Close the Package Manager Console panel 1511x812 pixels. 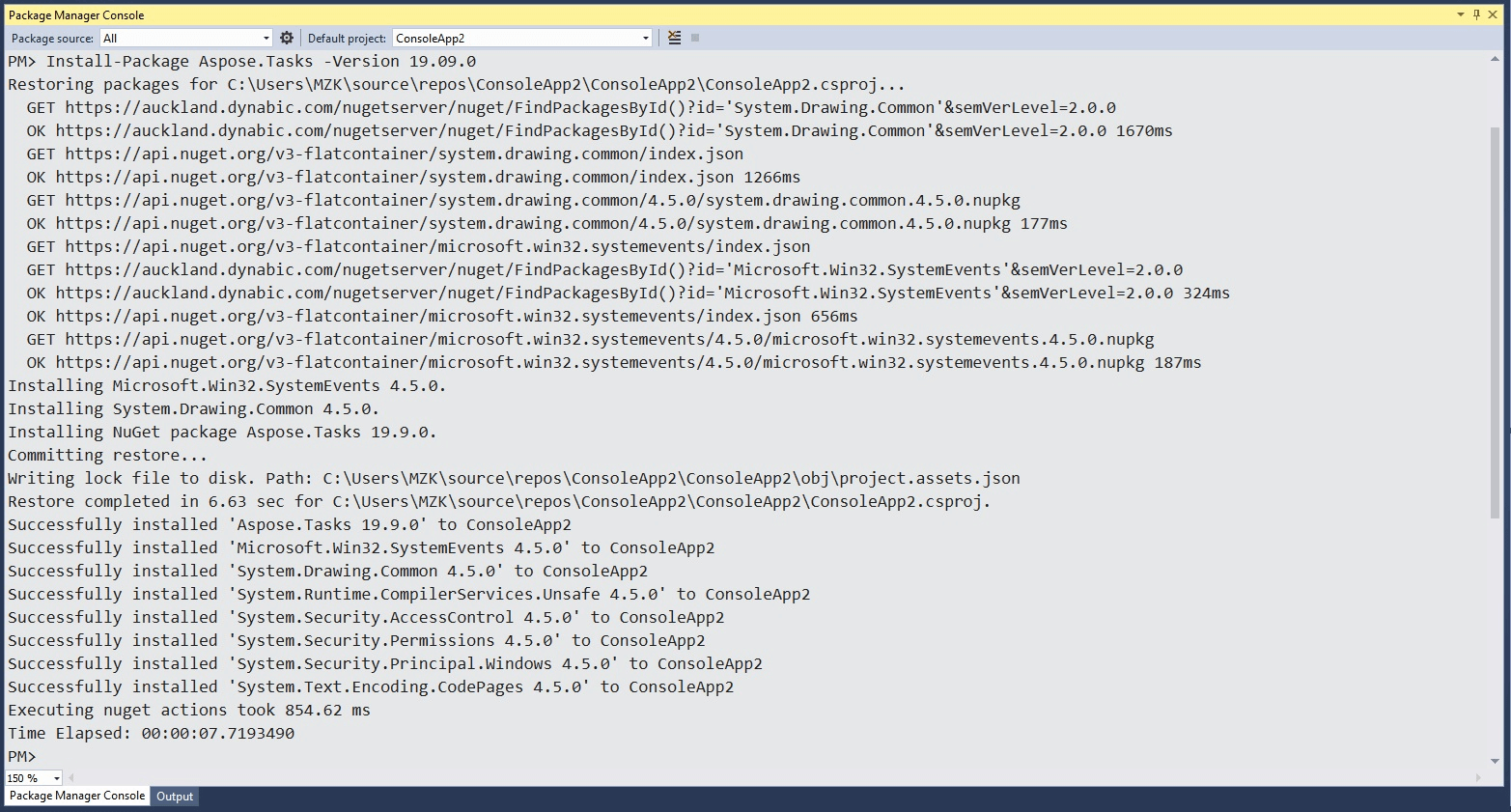(1493, 14)
